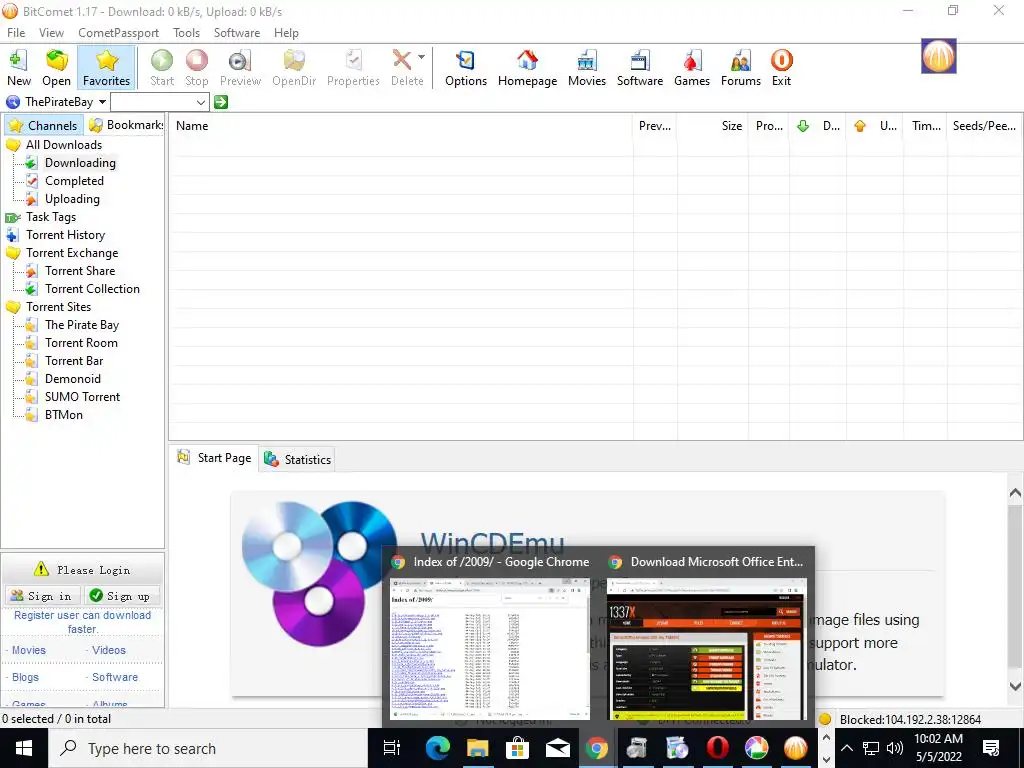Click the Sign in button

click(42, 596)
